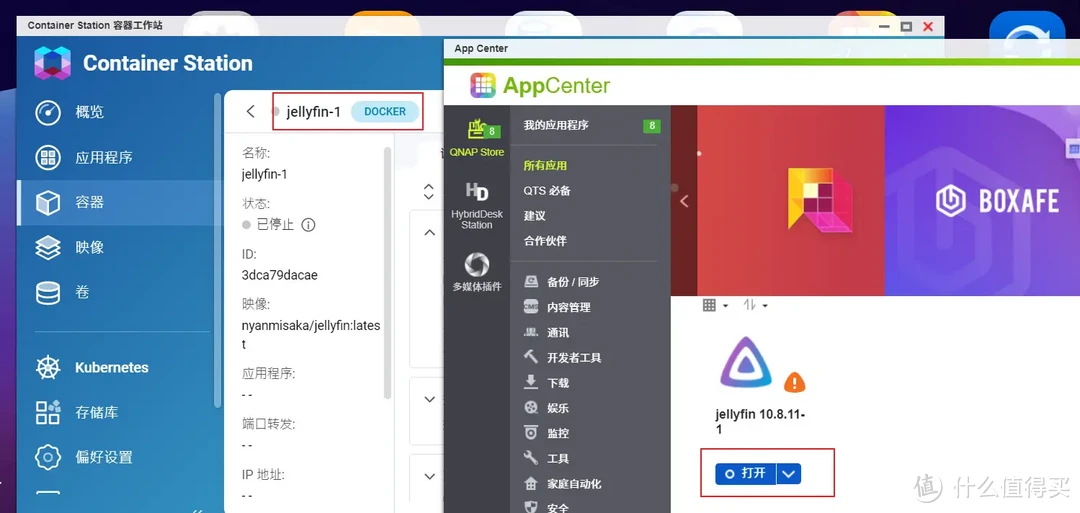The height and width of the screenshot is (513, 1080).
Task: Collapse the first panel with up chevron
Action: (429, 233)
